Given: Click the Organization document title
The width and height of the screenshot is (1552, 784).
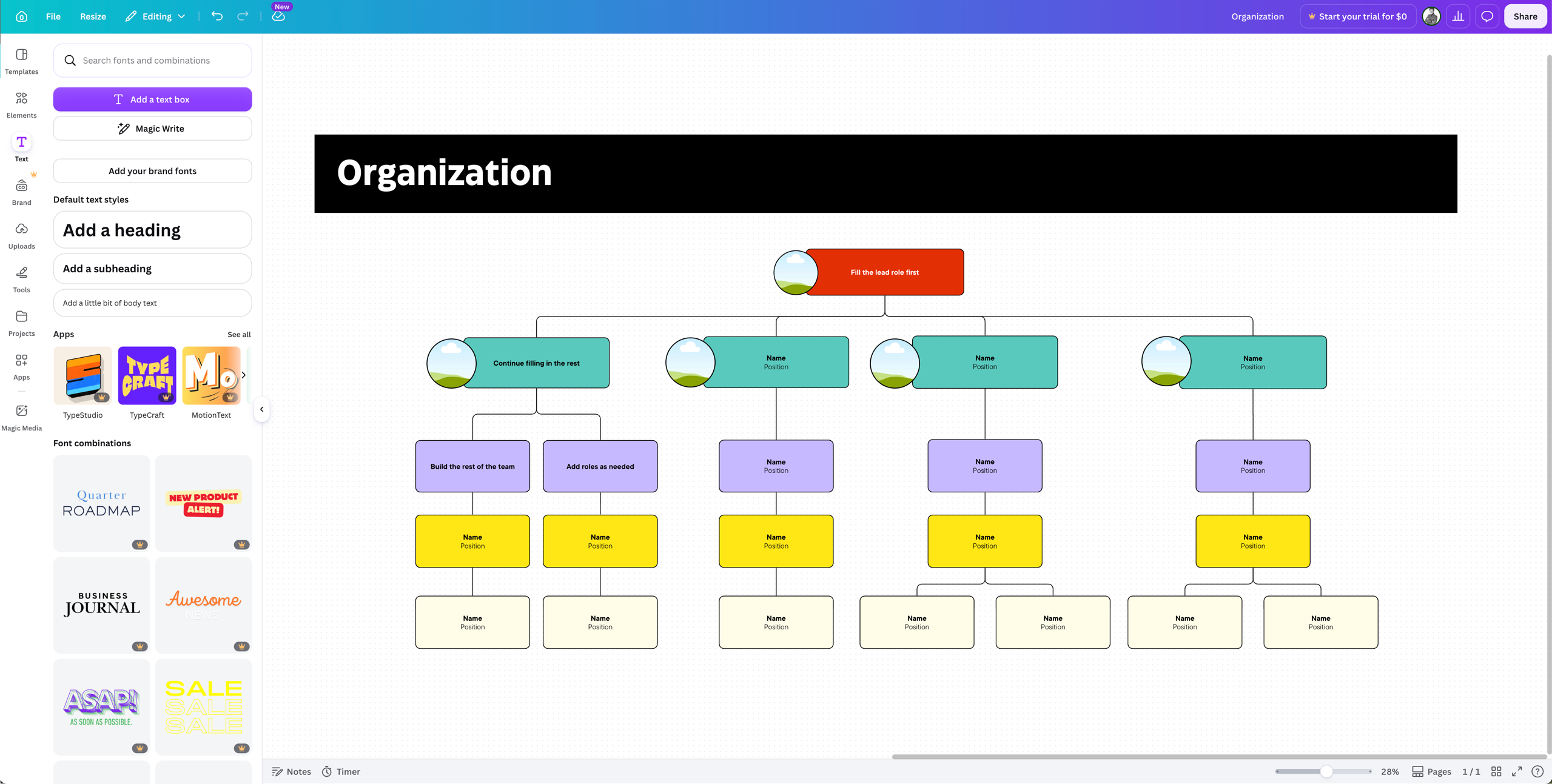Looking at the screenshot, I should click(x=1257, y=16).
